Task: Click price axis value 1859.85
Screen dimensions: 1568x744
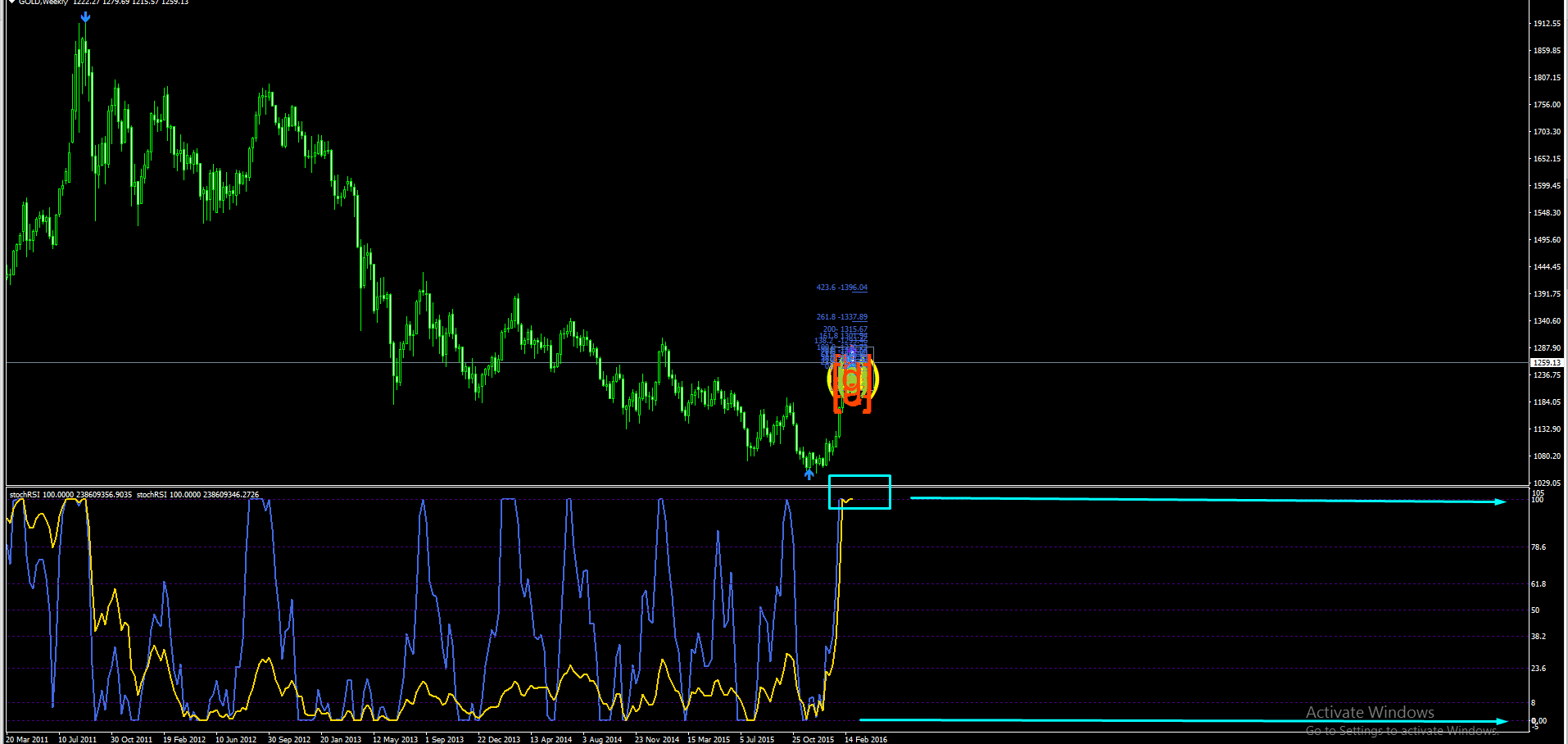Action: click(x=1547, y=51)
